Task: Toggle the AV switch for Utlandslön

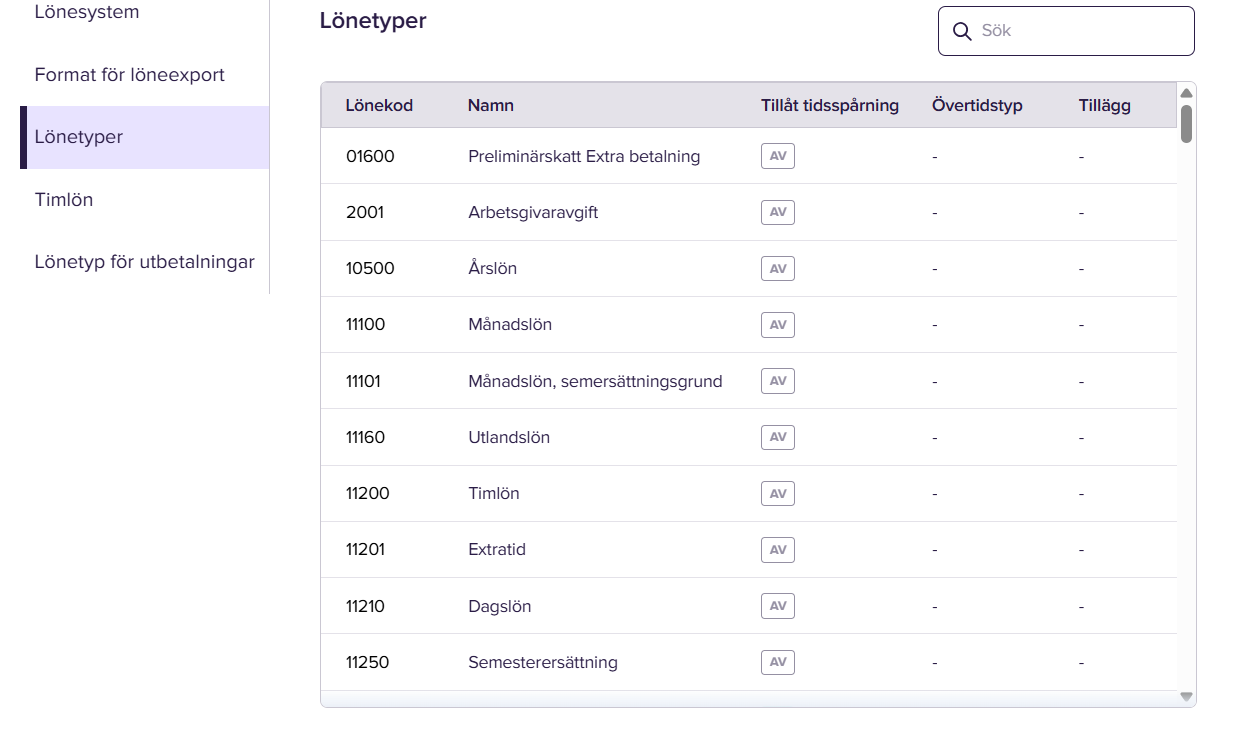Action: coord(778,437)
